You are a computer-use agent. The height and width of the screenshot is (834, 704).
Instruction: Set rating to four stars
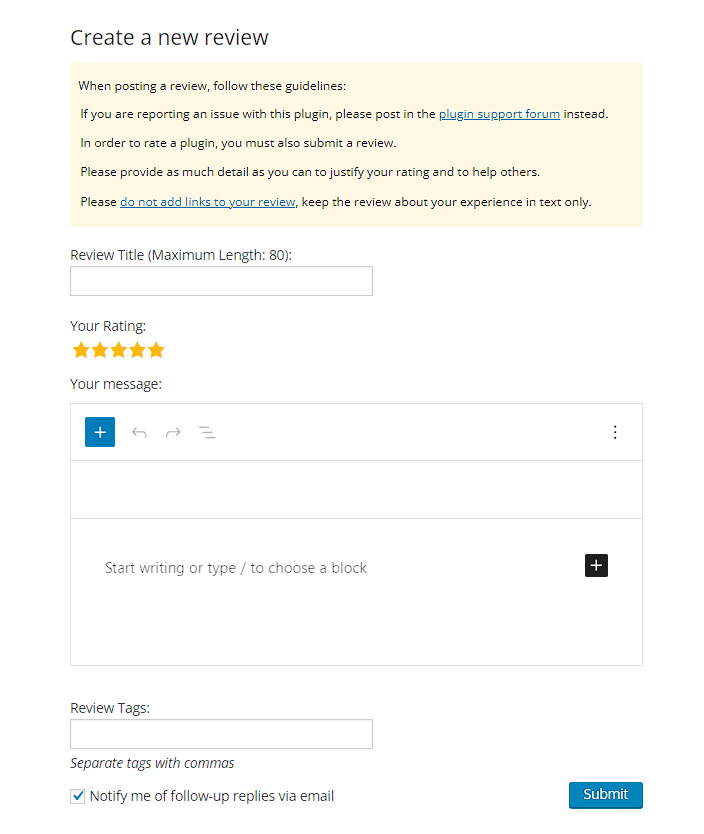tap(137, 350)
